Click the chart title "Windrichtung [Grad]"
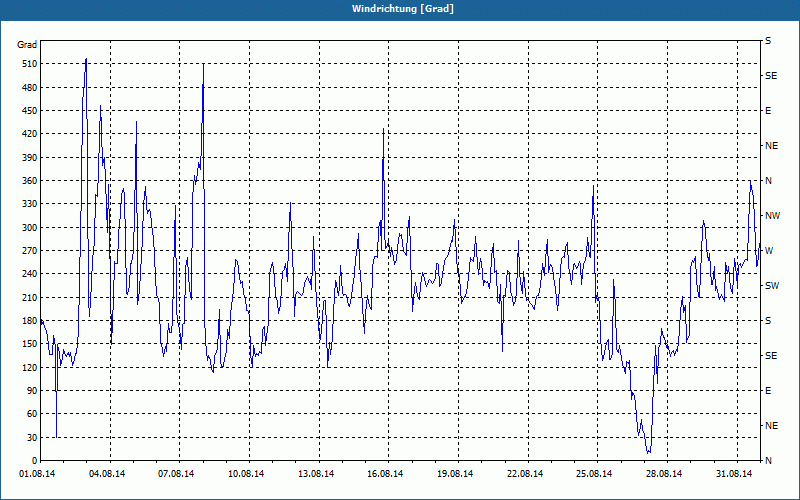Viewport: 800px width, 500px height. (403, 9)
